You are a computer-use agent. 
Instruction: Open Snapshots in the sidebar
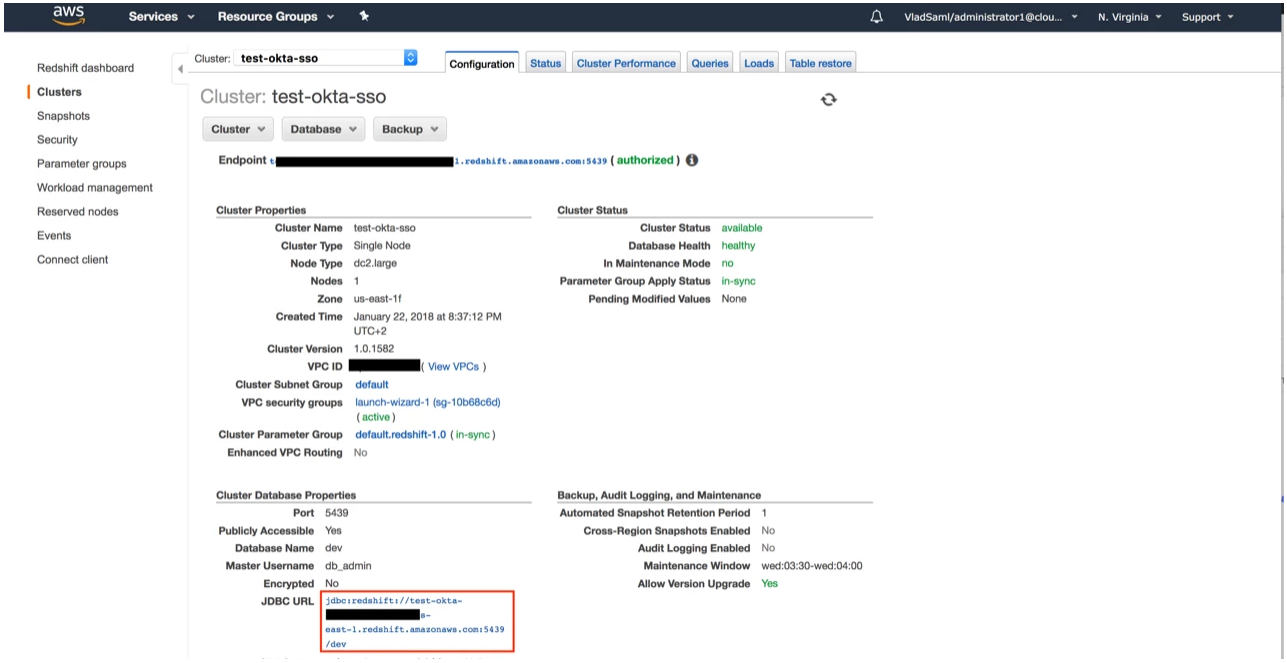click(63, 116)
